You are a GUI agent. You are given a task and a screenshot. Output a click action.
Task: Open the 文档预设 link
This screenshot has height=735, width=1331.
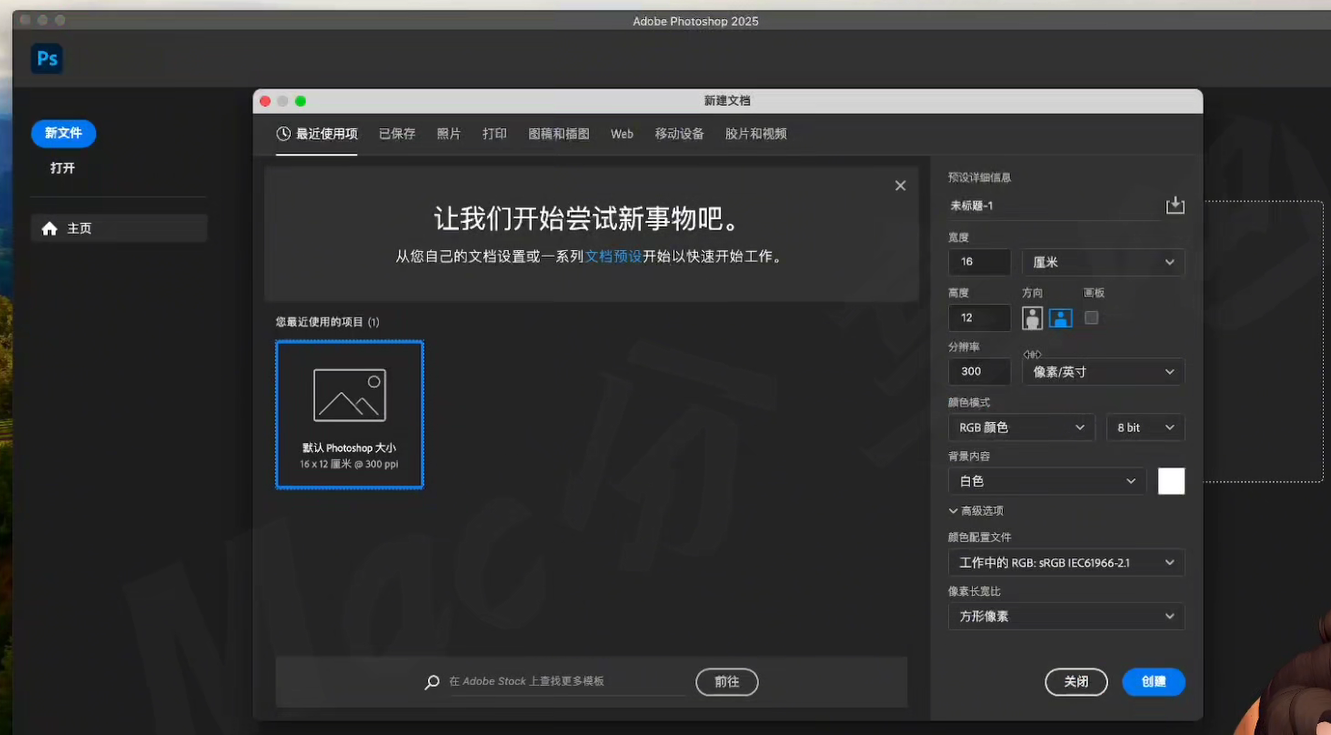614,257
